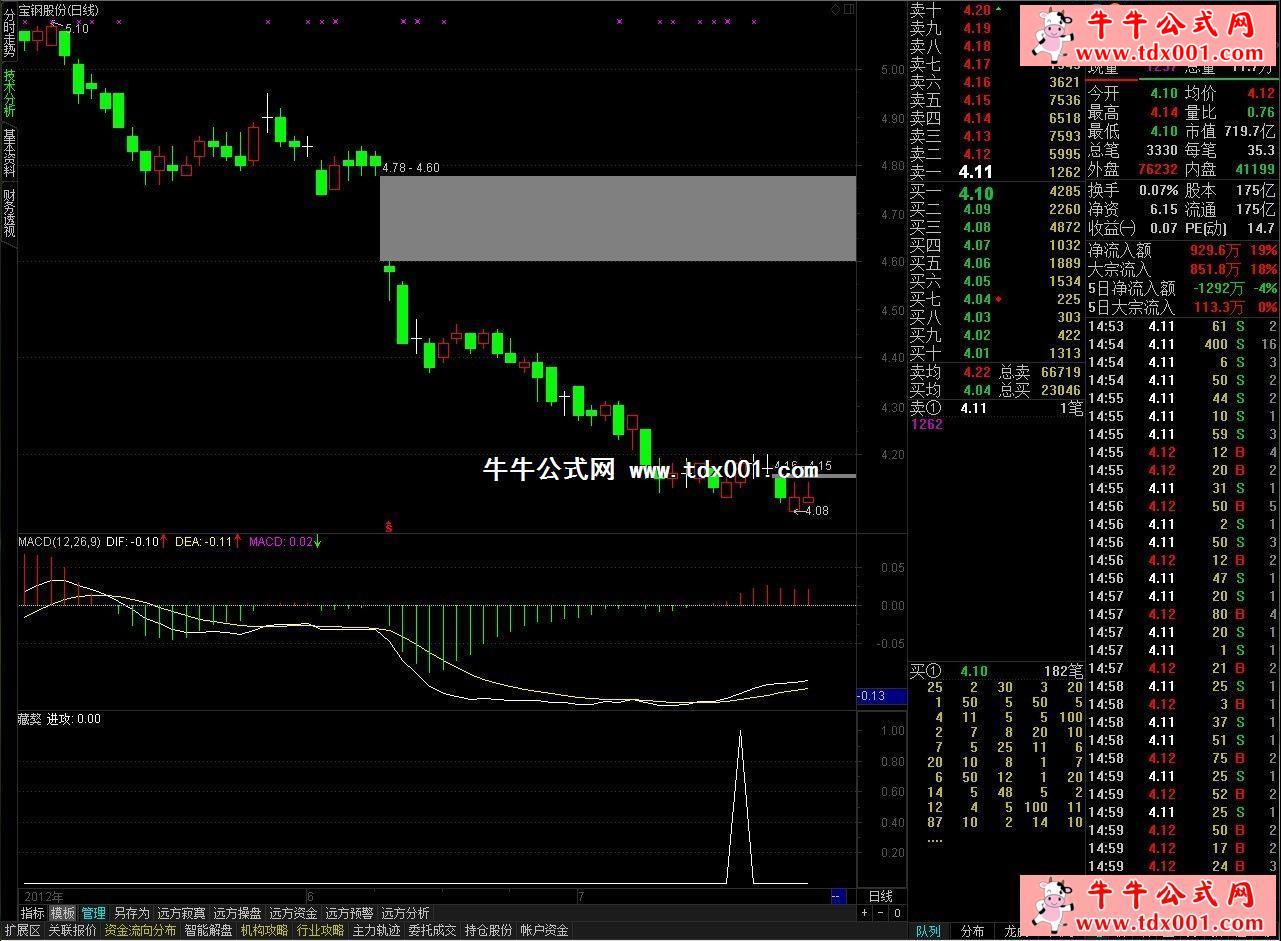
Task: Click the 管理 tab
Action: point(94,913)
